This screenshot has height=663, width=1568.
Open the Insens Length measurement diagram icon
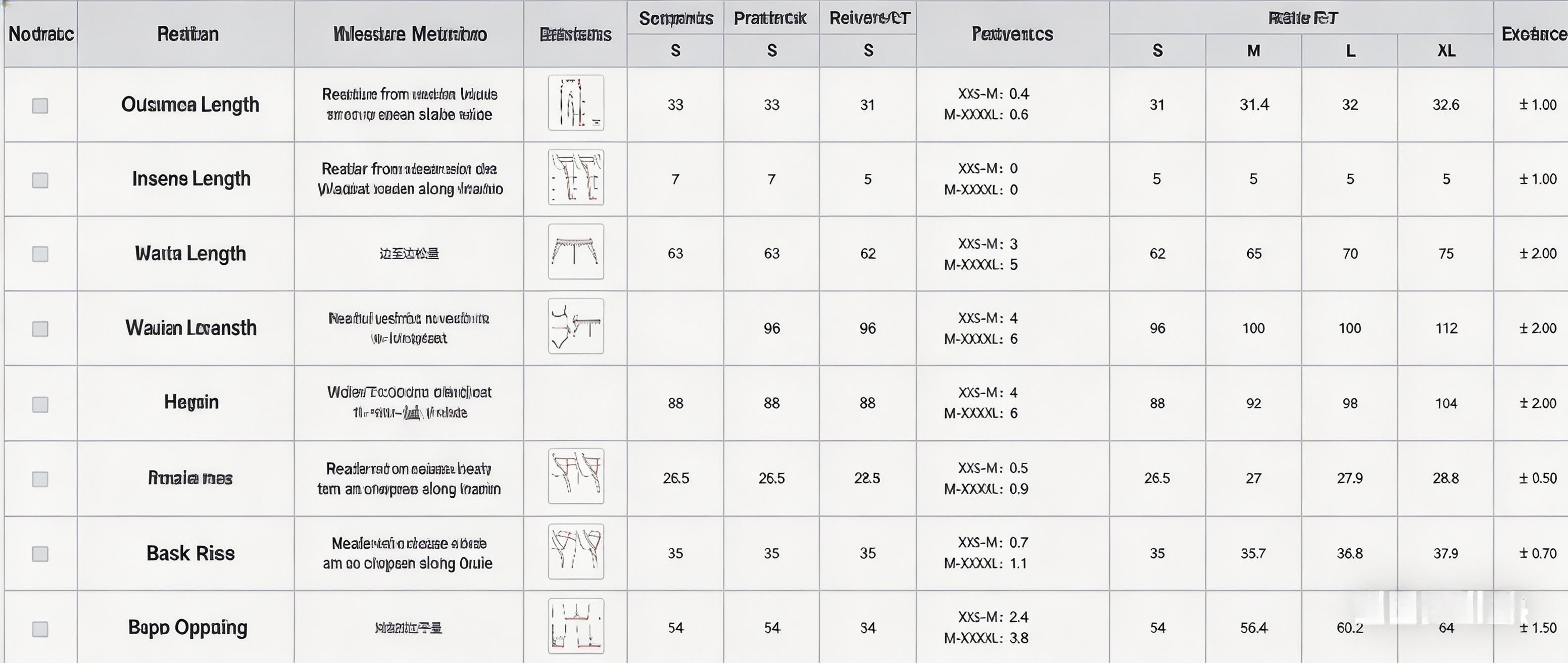[x=575, y=177]
